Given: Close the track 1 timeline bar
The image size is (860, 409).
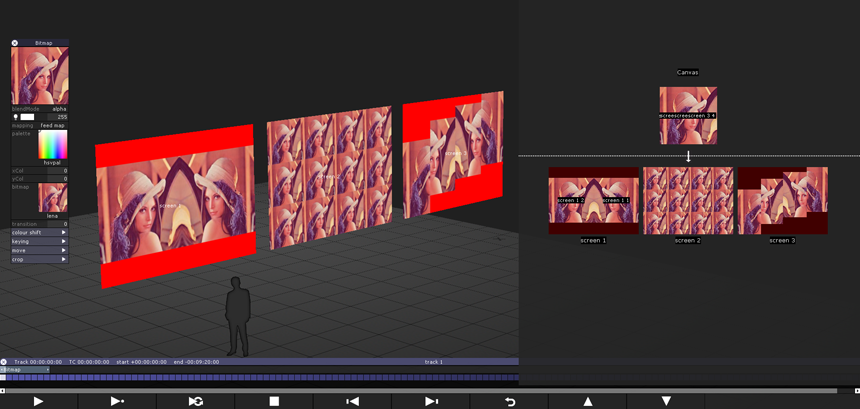Looking at the screenshot, I should coord(3,362).
